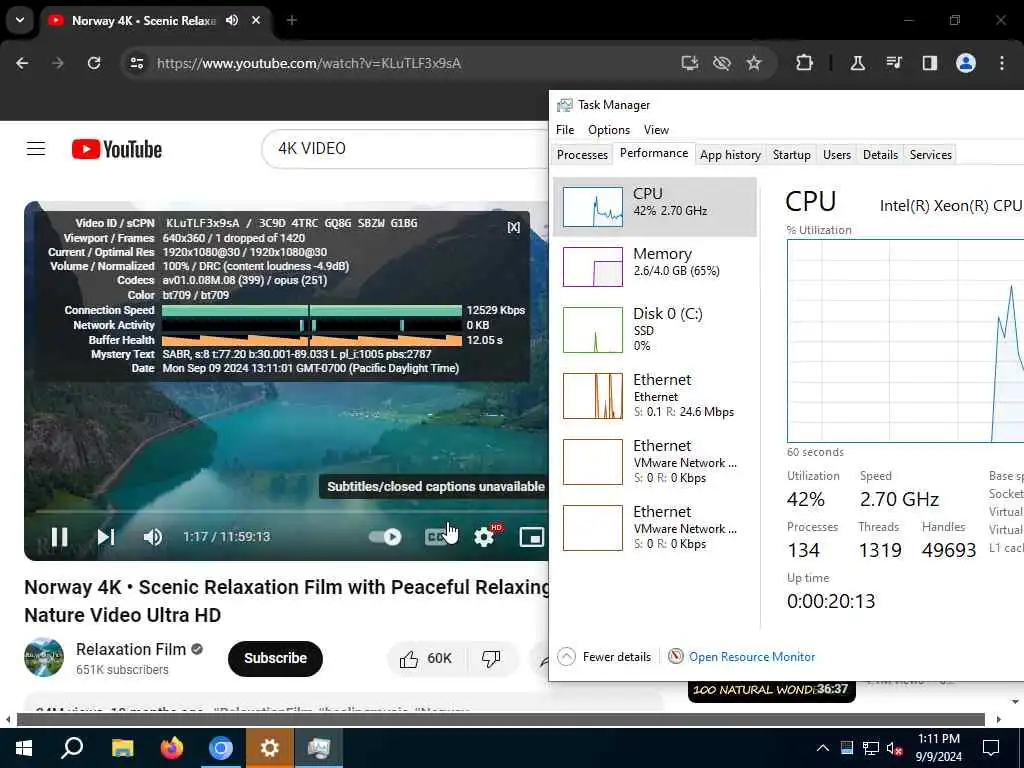This screenshot has height=768, width=1024.
Task: Open Task Manager Options menu
Action: click(609, 130)
